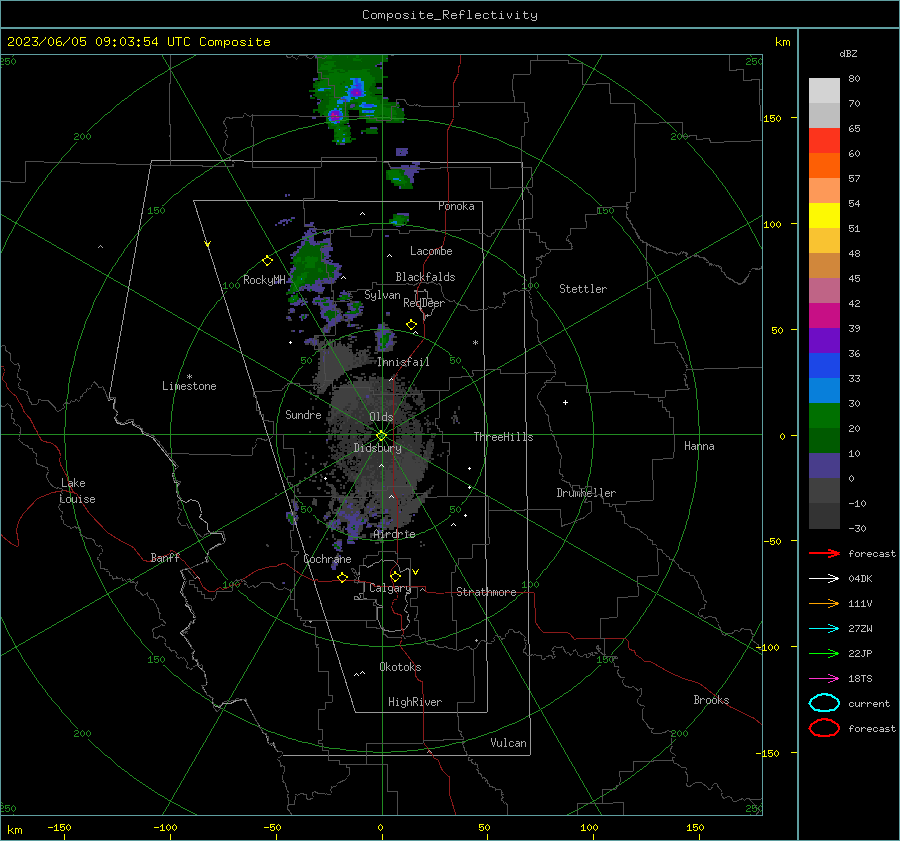
Task: Click the red swatch between 65 and 60 dBZ
Action: click(x=824, y=141)
